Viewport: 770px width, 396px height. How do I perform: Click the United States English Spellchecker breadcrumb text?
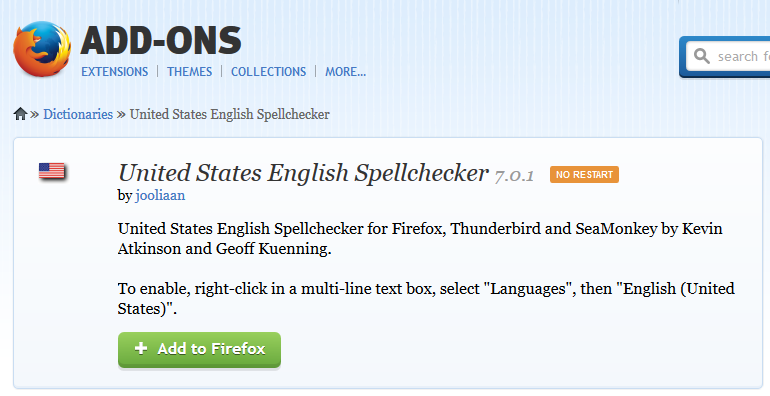[x=229, y=114]
